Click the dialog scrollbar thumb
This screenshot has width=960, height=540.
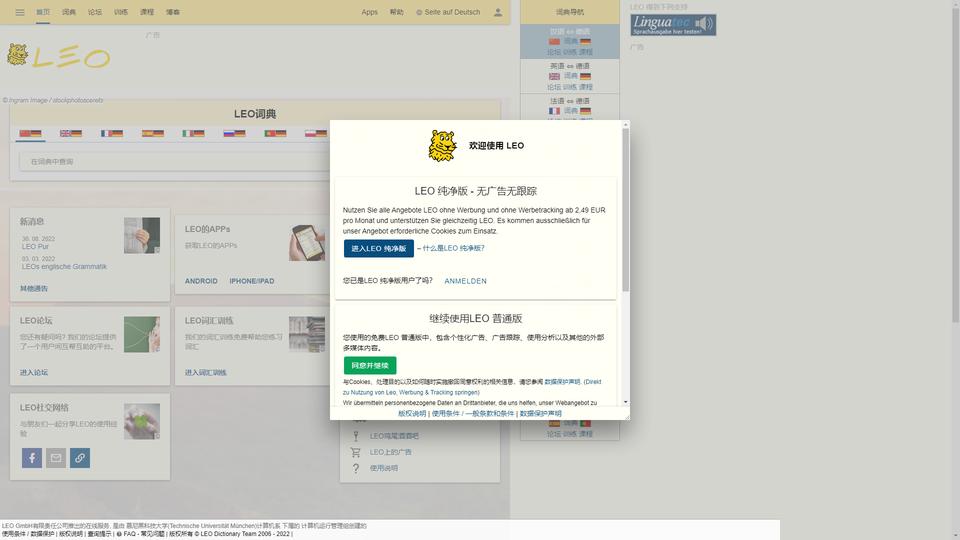[625, 210]
